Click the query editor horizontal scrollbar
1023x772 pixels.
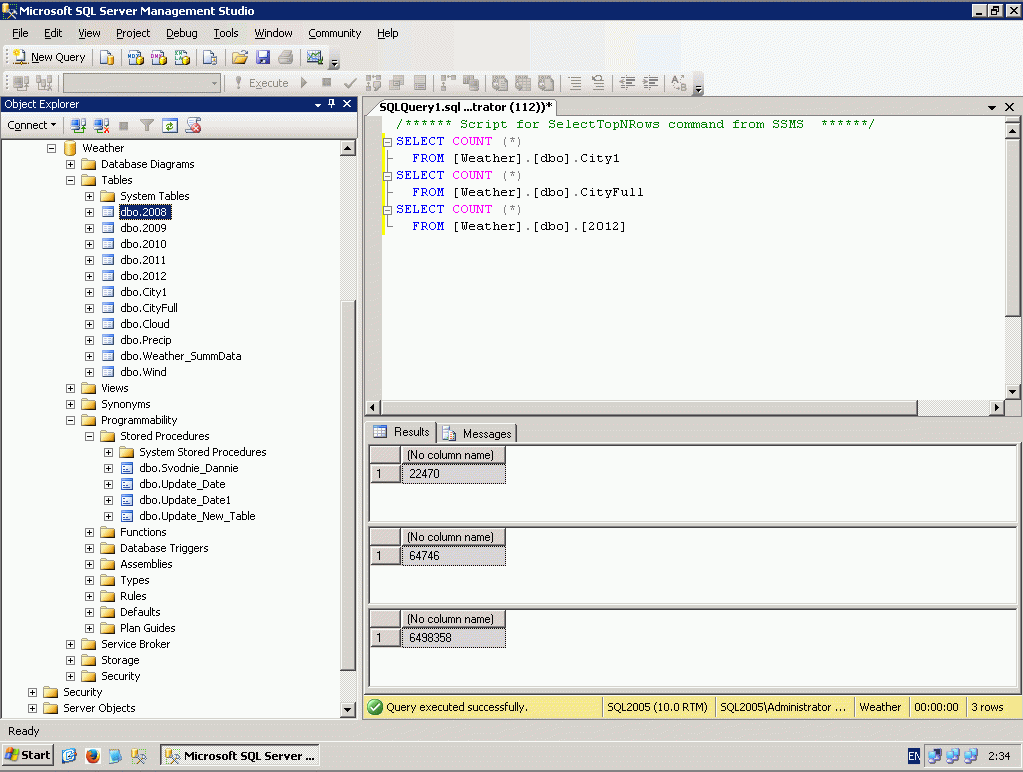[650, 407]
